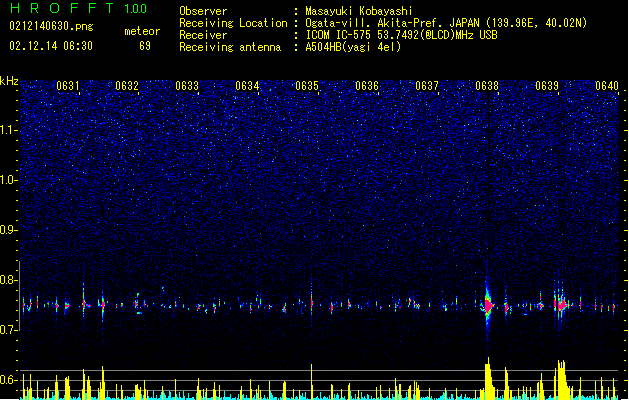Viewport: 629px width, 400px height.
Task: Click the date stamp 02.12.14 06:30
Action: (x=51, y=46)
